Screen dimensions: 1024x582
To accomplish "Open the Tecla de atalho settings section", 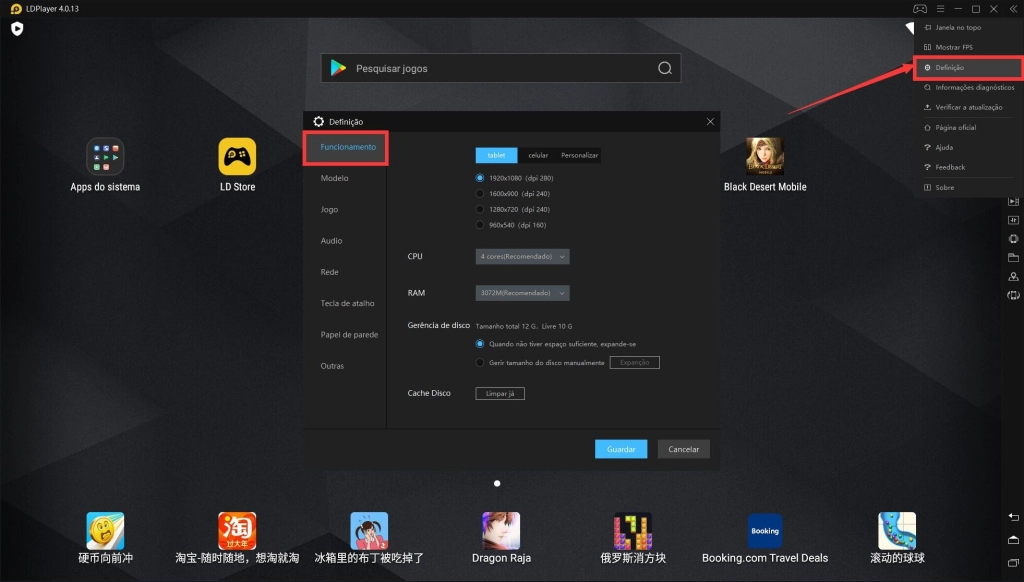I will click(347, 303).
